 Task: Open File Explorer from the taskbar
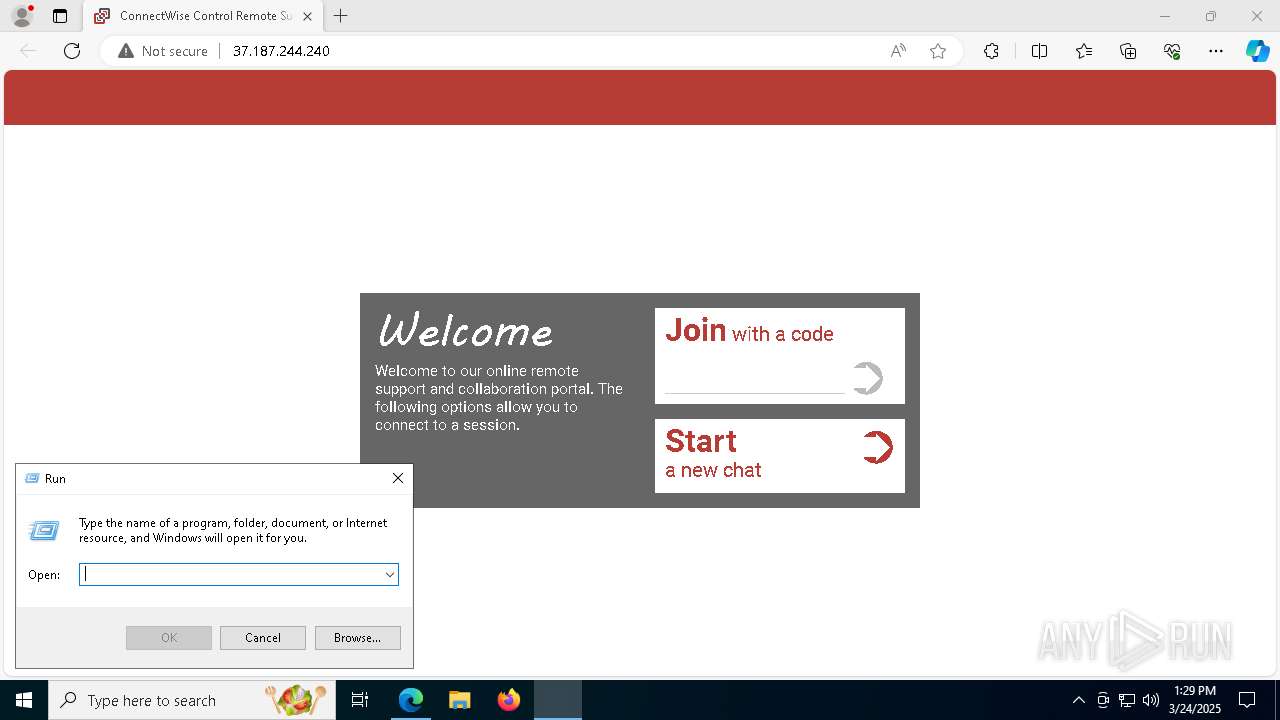click(x=459, y=700)
